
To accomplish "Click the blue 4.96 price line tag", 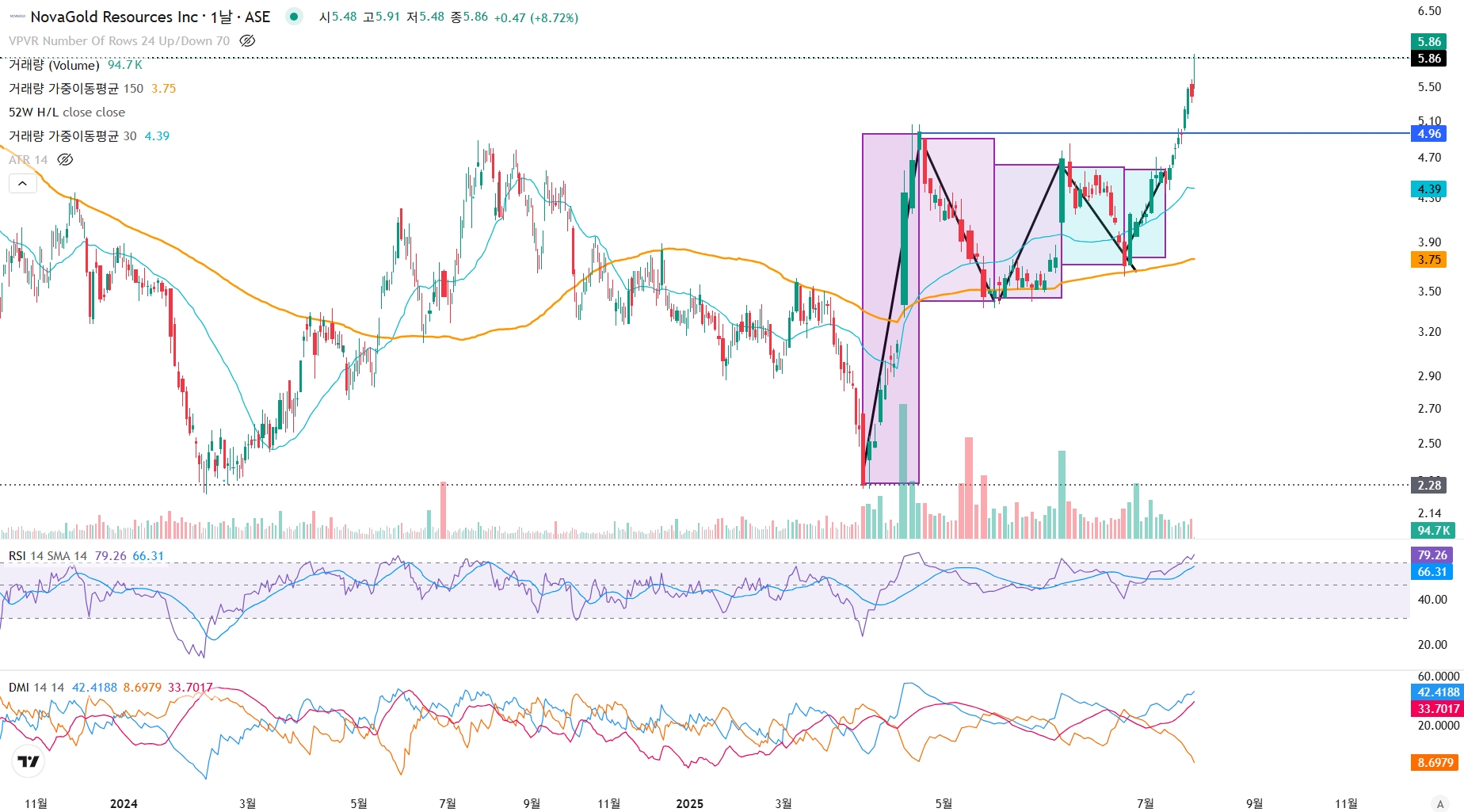I will (1429, 133).
